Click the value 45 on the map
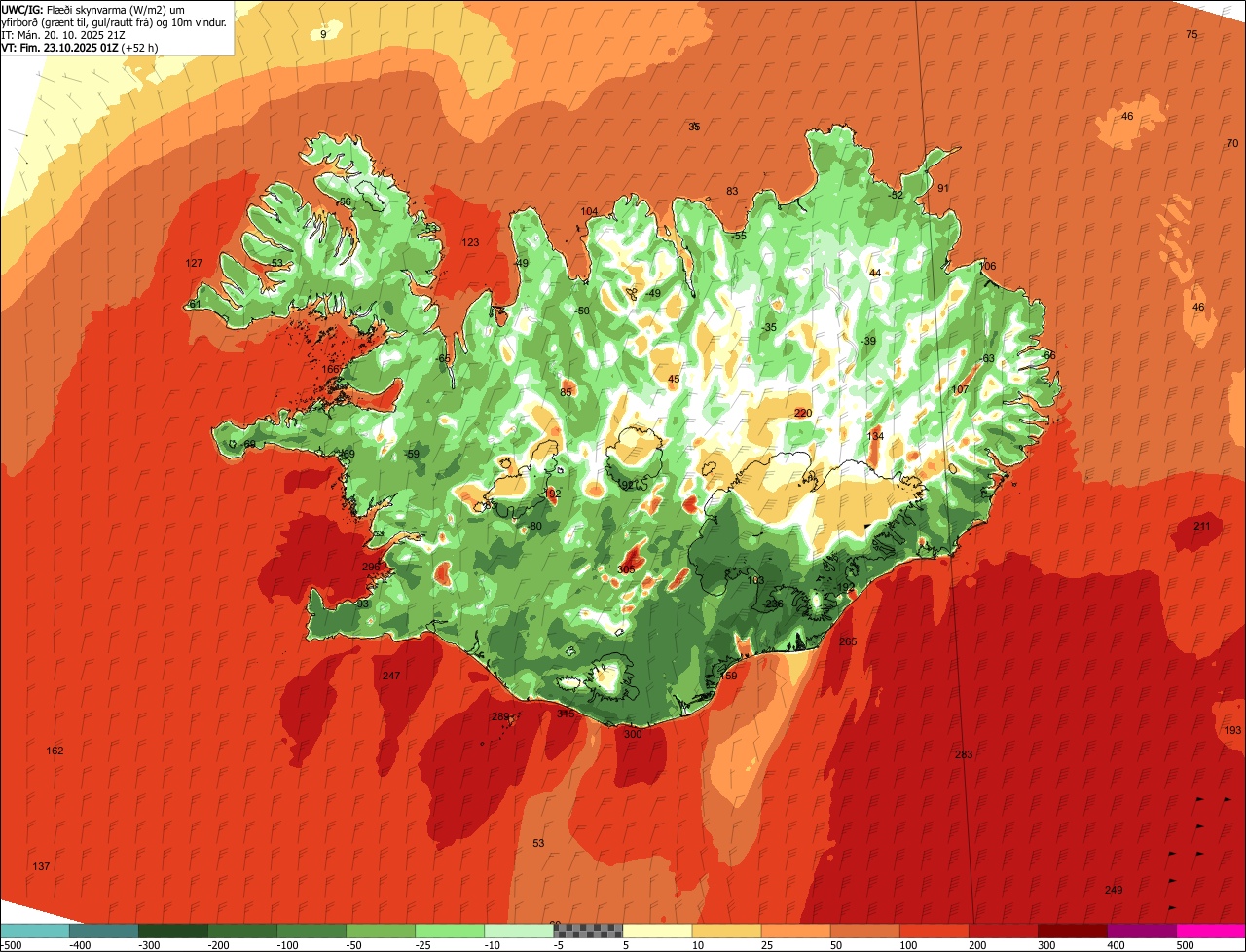The image size is (1246, 952). pos(674,380)
